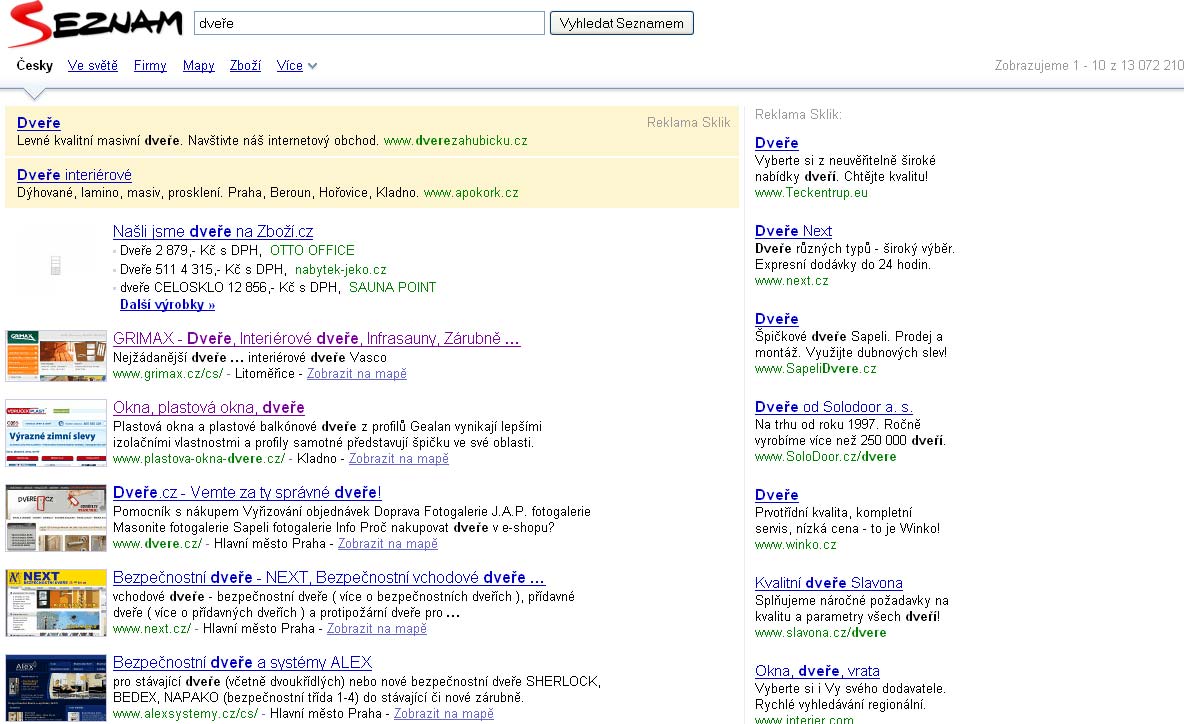This screenshot has height=724, width=1184.
Task: Click the www.slavona.cz/dvere URL text
Action: (820, 633)
